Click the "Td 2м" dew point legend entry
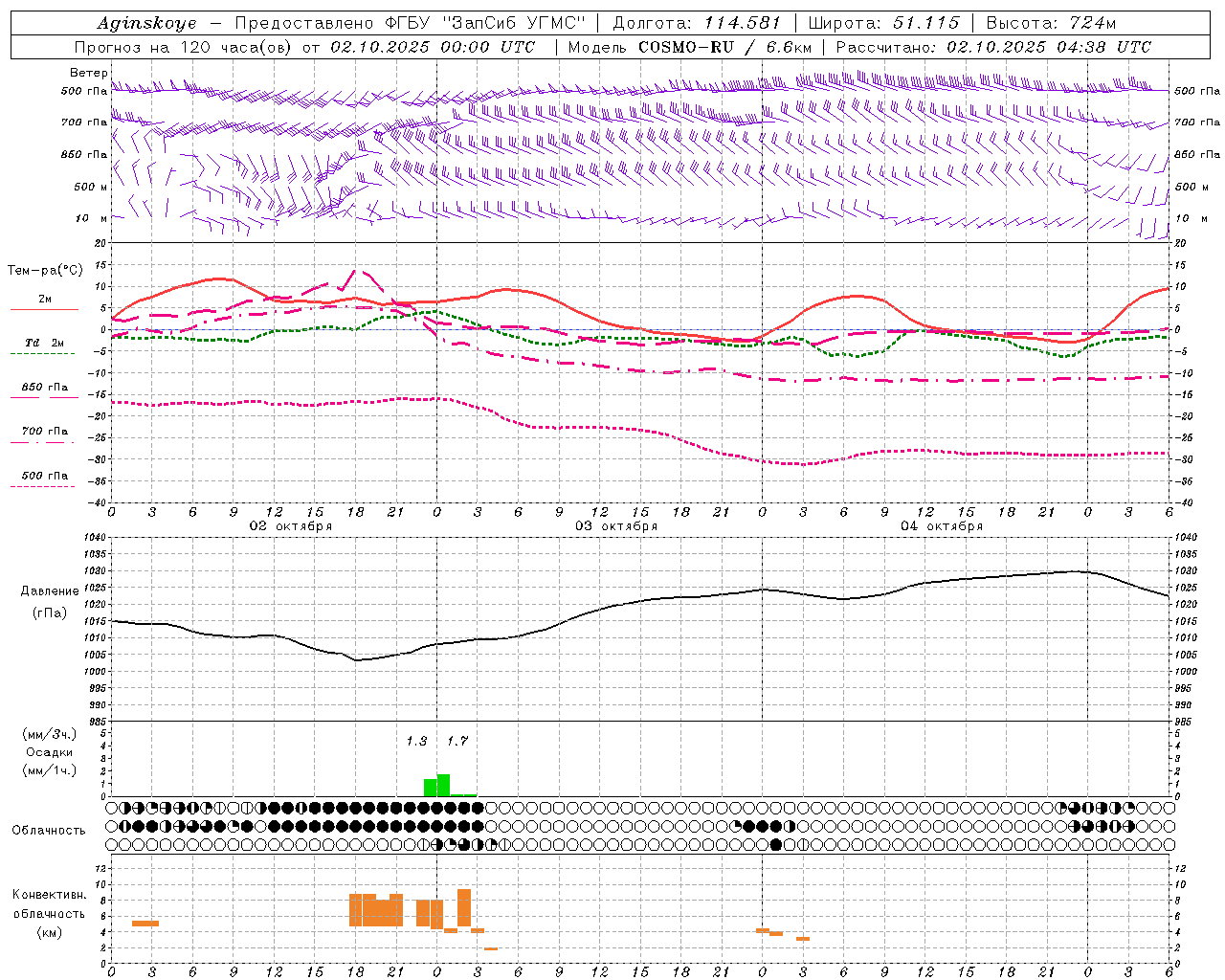The height and width of the screenshot is (980, 1225). (x=45, y=343)
